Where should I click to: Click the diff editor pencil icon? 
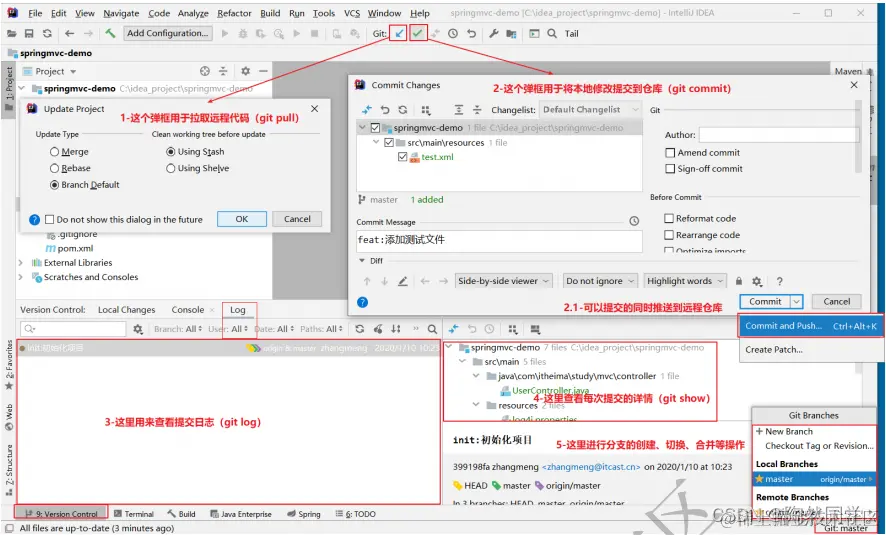(402, 281)
